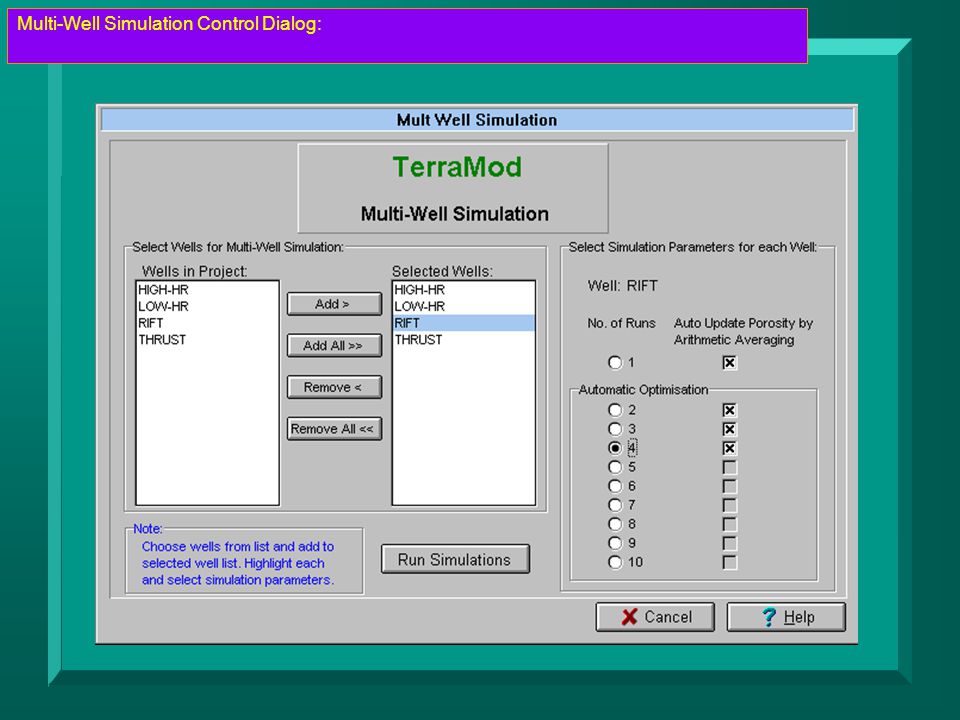Select THRUST in Wells in Project list
Screen dimensions: 960x720
pyautogui.click(x=207, y=339)
